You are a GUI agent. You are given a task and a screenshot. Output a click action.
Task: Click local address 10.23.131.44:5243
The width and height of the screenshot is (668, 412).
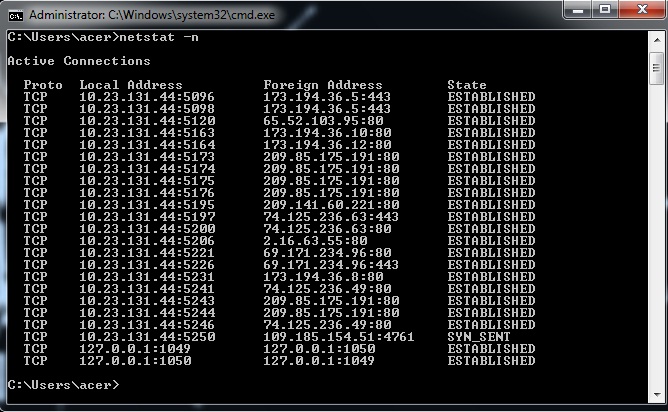click(147, 300)
